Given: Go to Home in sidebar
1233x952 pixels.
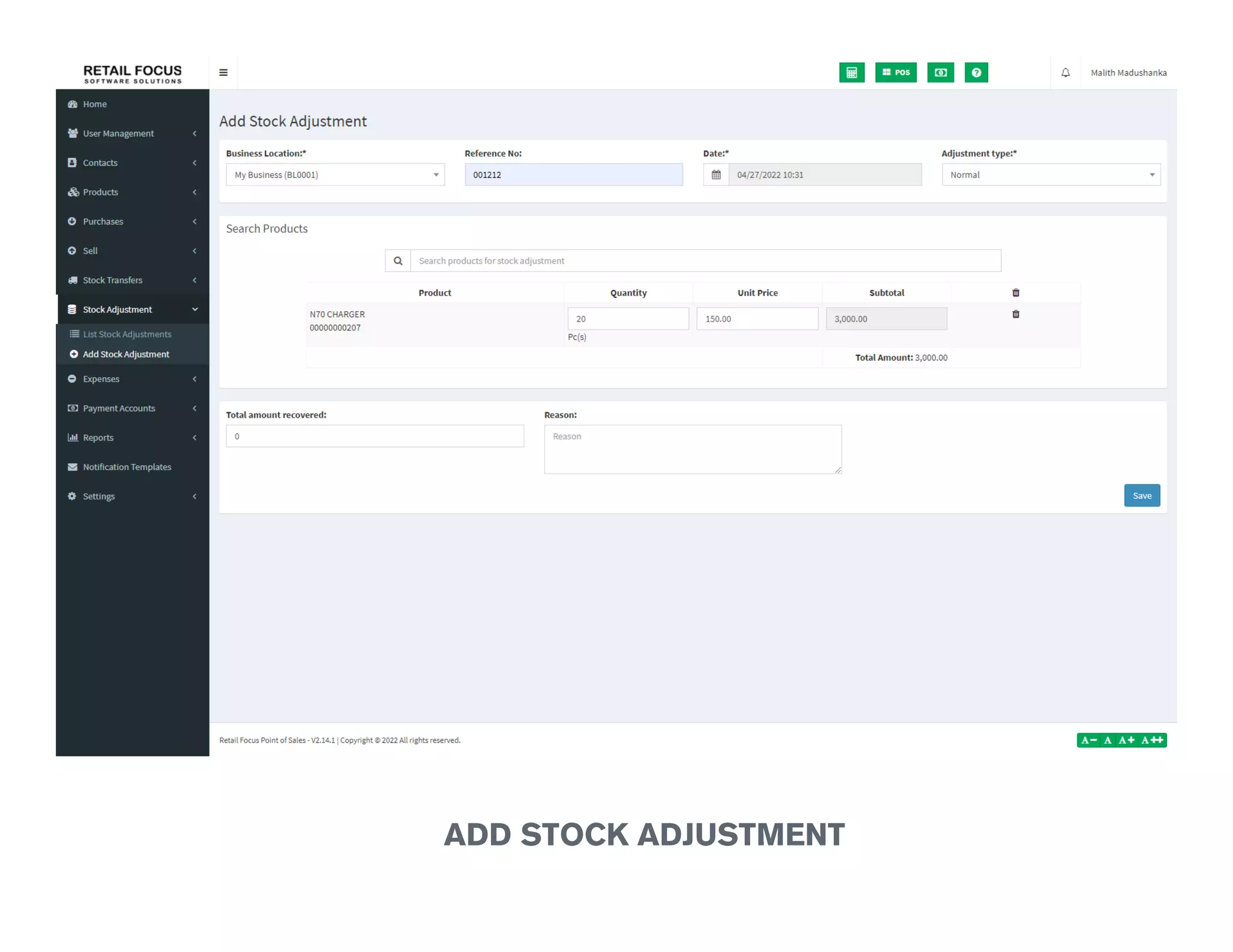Looking at the screenshot, I should [x=132, y=104].
